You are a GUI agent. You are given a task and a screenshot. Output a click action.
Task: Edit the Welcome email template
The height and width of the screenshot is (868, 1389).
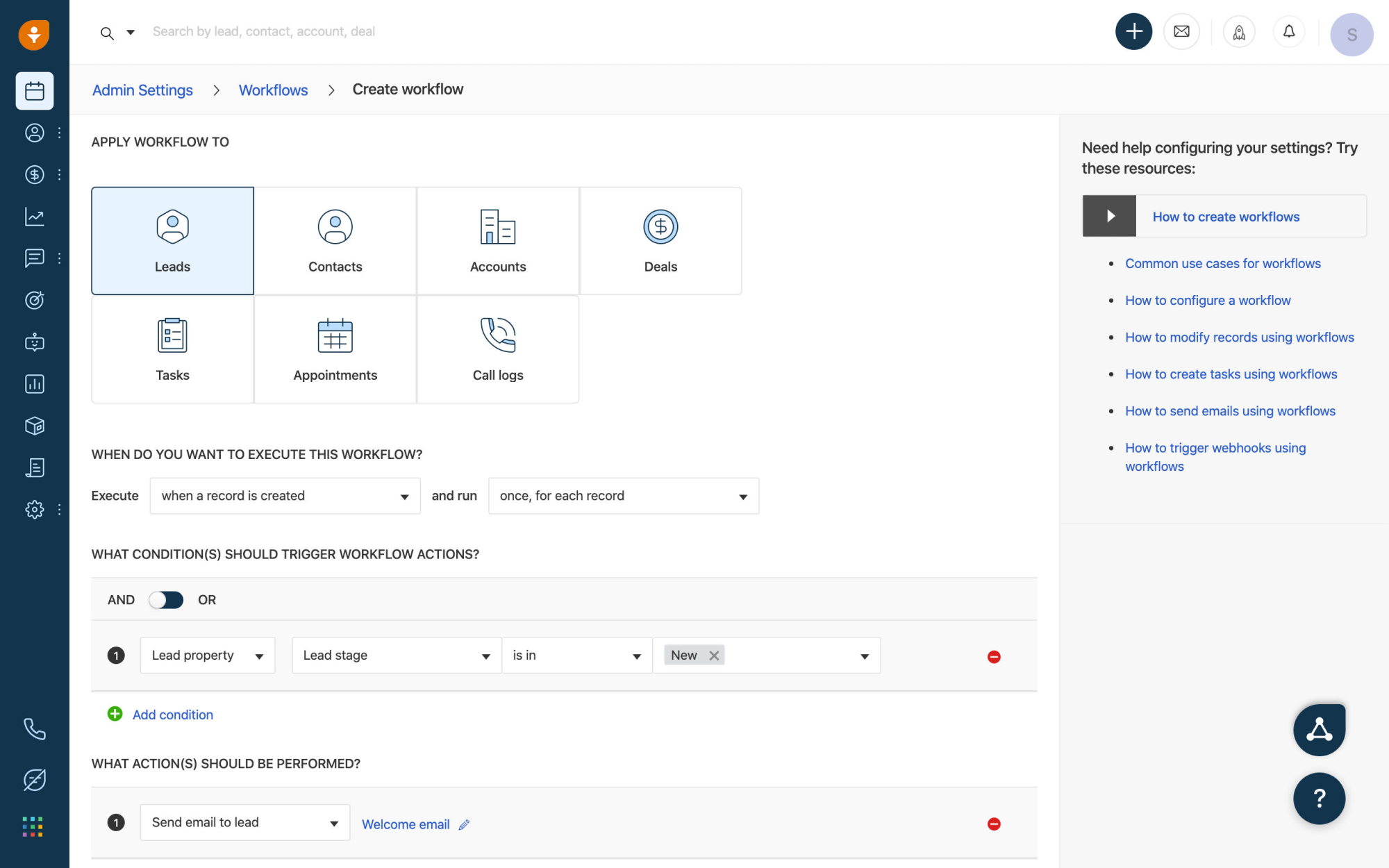pos(463,824)
